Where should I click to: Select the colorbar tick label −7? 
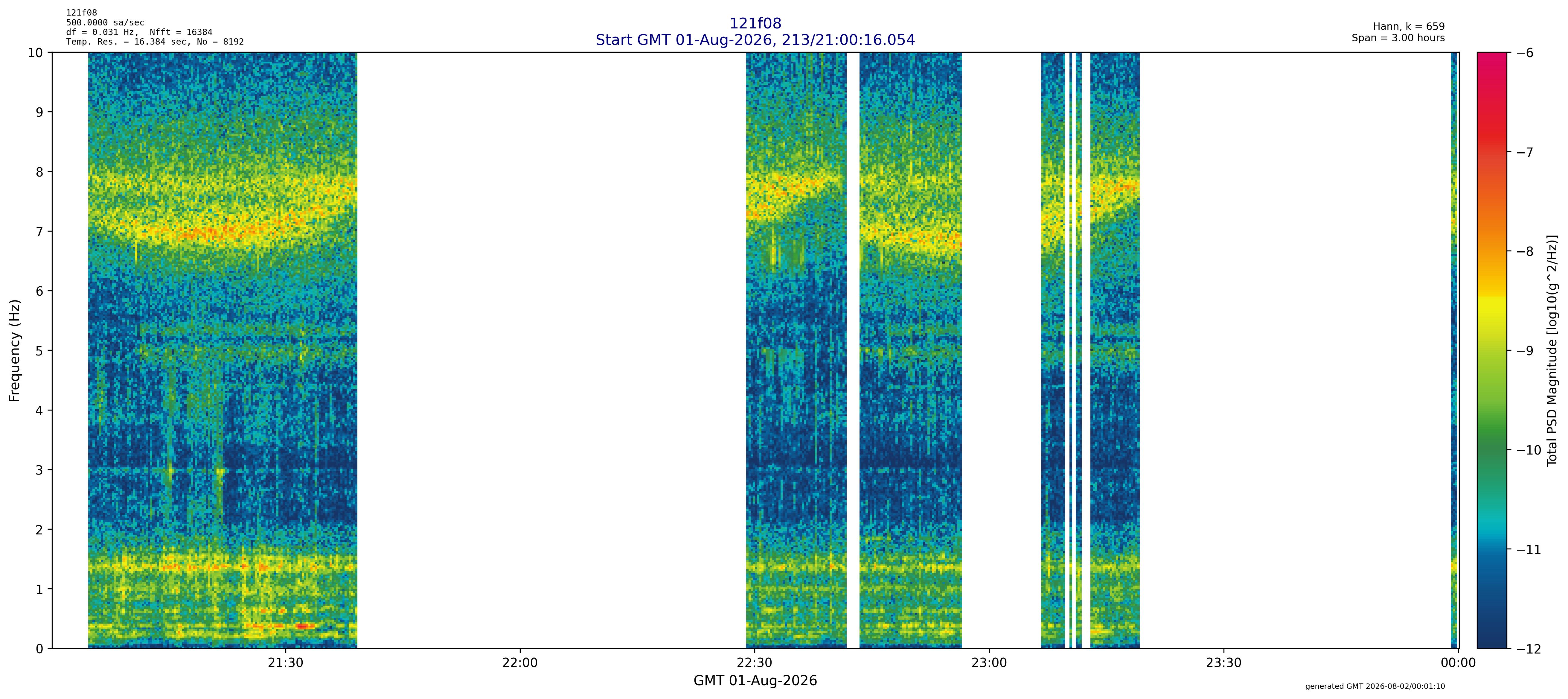coord(1524,152)
